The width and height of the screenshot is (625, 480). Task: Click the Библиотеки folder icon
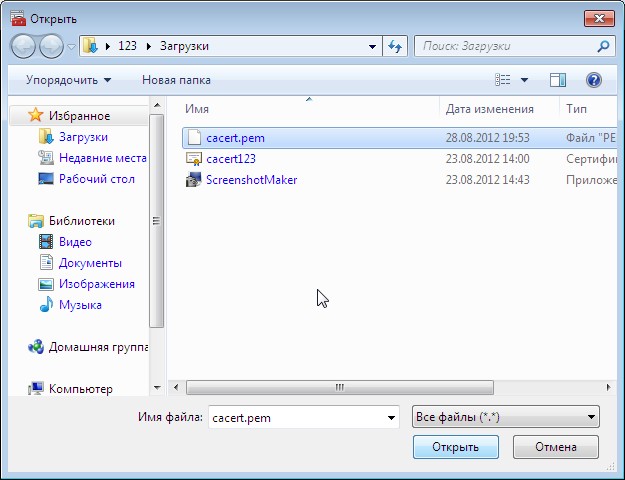(x=36, y=221)
